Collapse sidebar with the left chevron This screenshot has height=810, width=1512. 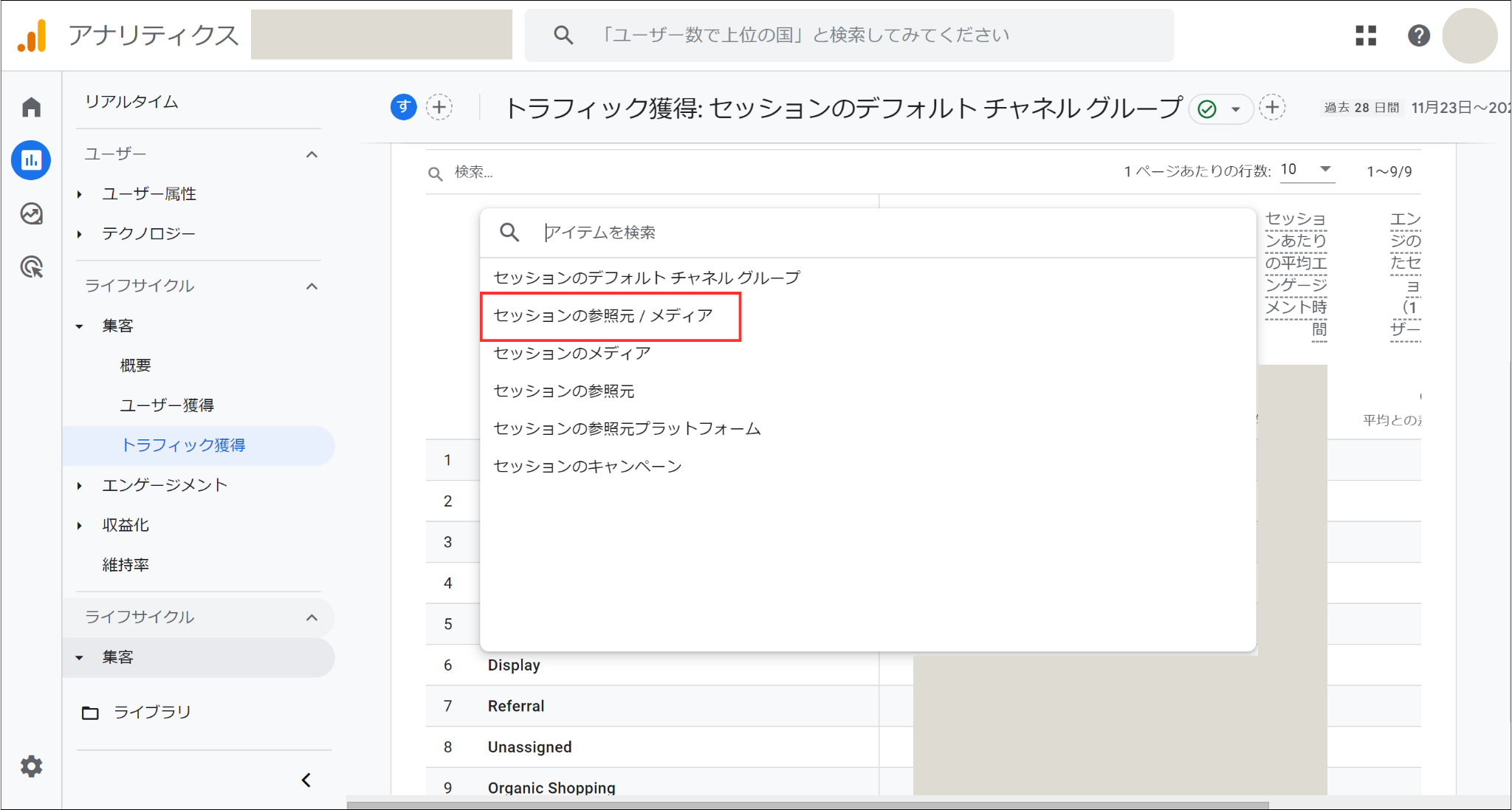306,780
